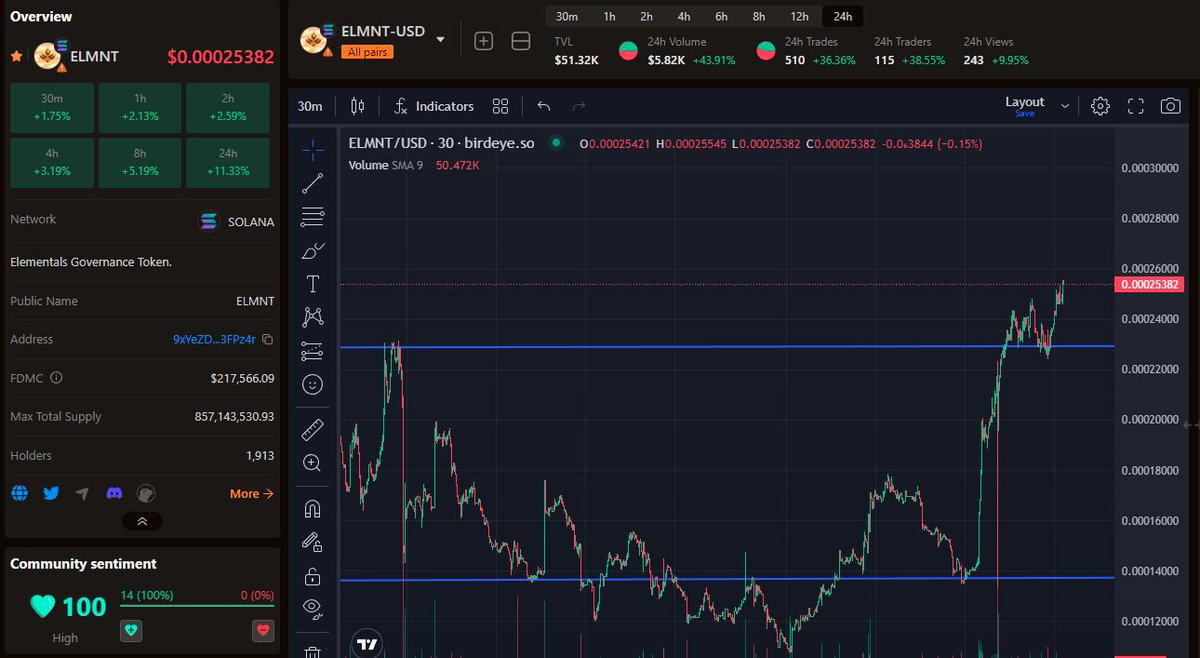Open the Fibonacci retracement tools

tap(312, 216)
